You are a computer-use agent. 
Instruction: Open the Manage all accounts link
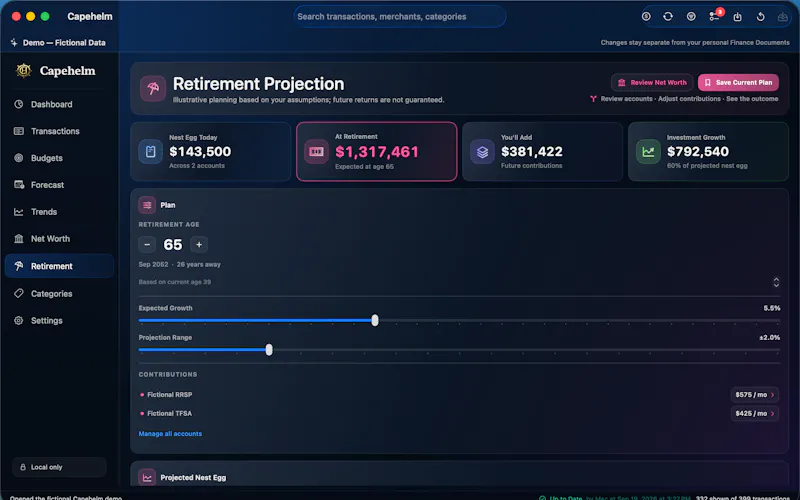point(170,434)
